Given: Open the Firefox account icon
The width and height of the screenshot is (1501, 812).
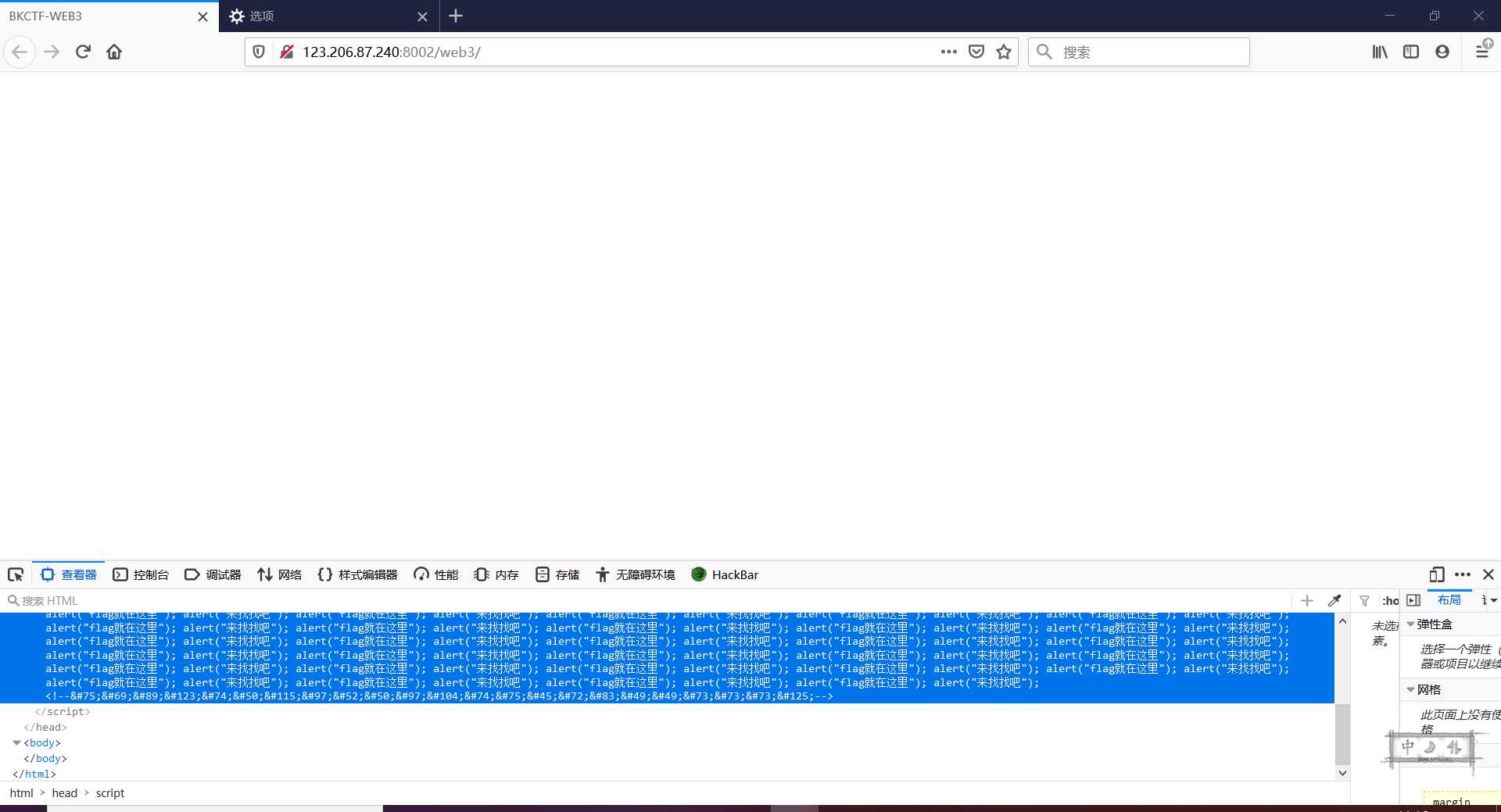Looking at the screenshot, I should coord(1442,52).
